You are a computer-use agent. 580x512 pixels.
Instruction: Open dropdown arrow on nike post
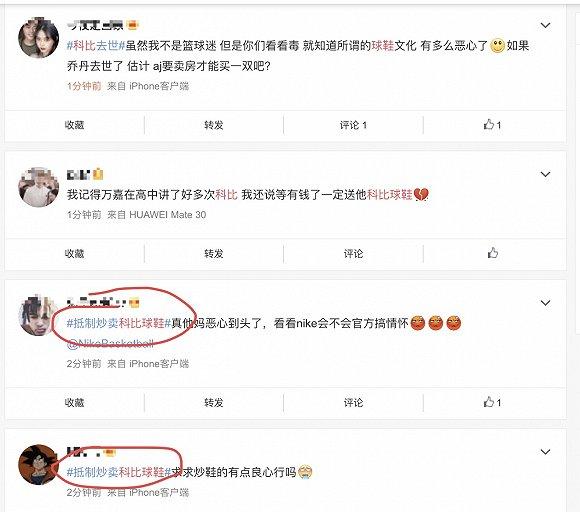click(x=545, y=303)
